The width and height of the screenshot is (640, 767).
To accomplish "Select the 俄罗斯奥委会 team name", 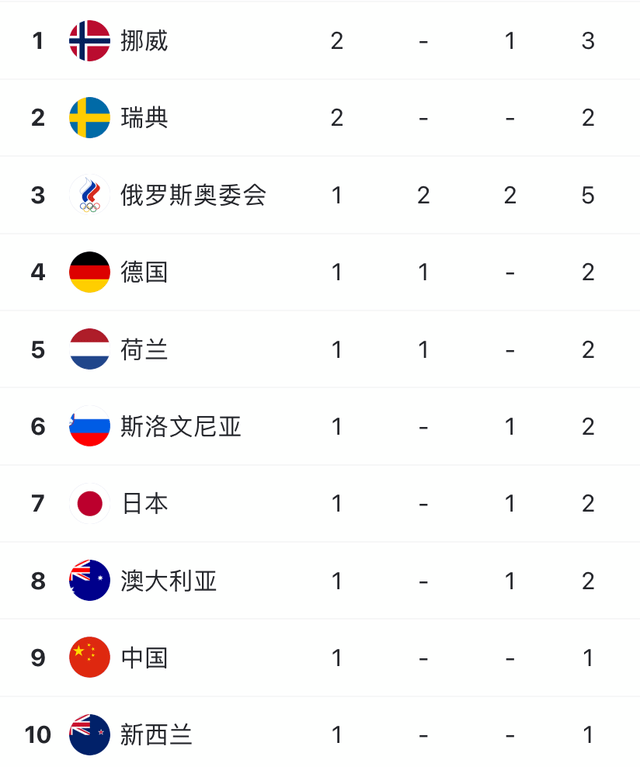I will click(193, 195).
